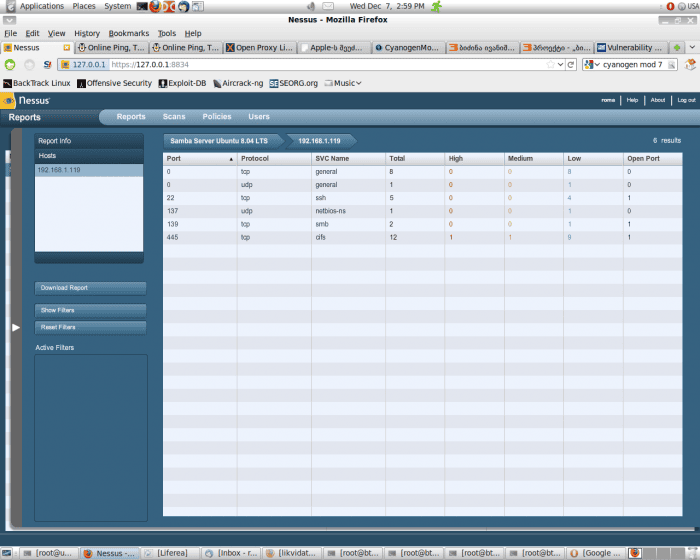Open the Bookmarks menu
The width and height of the screenshot is (700, 560).
129,33
